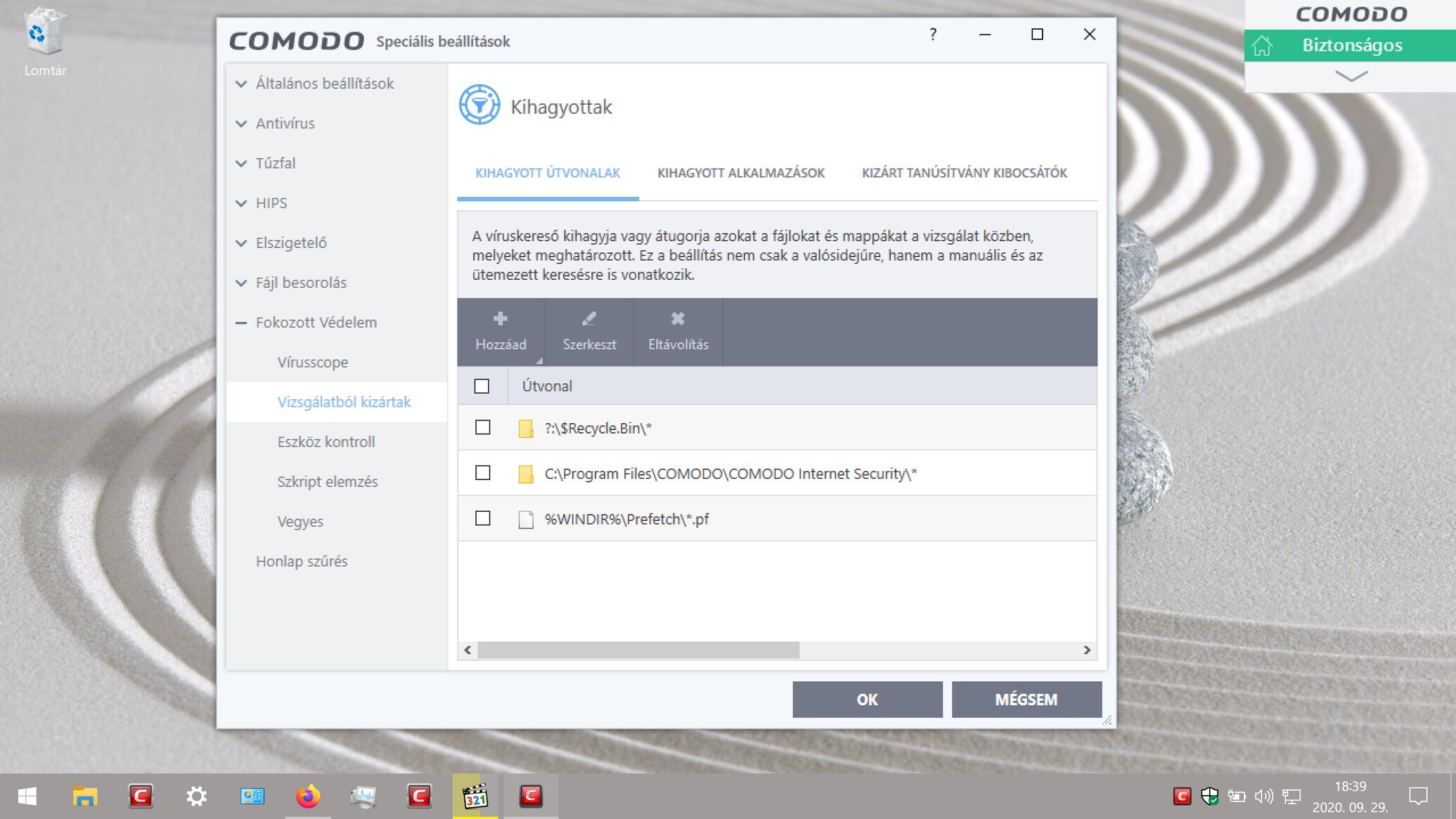This screenshot has width=1456, height=819.
Task: Collapse the Fokozott Védelem section
Action: [241, 323]
